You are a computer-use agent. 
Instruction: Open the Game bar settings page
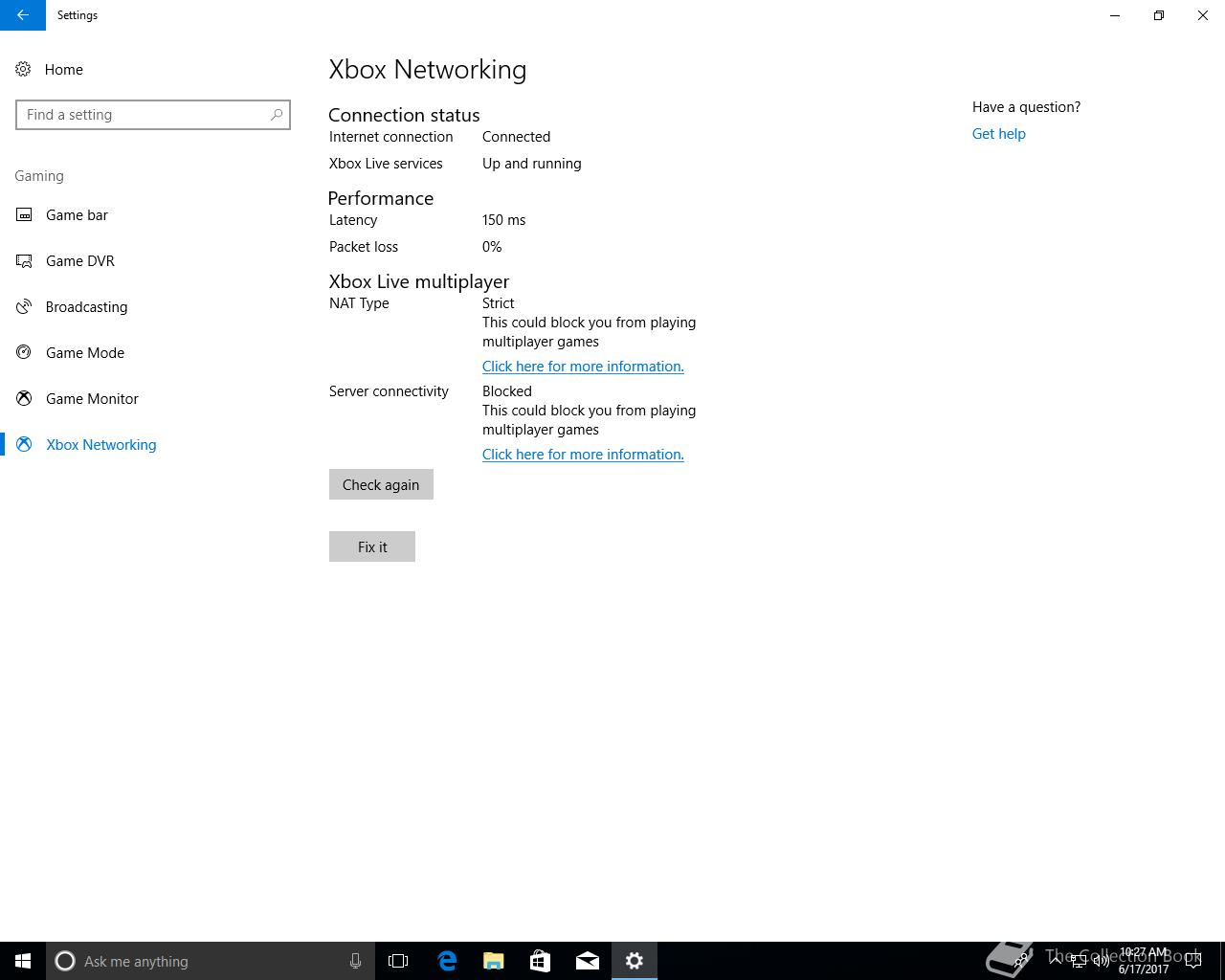pos(77,214)
